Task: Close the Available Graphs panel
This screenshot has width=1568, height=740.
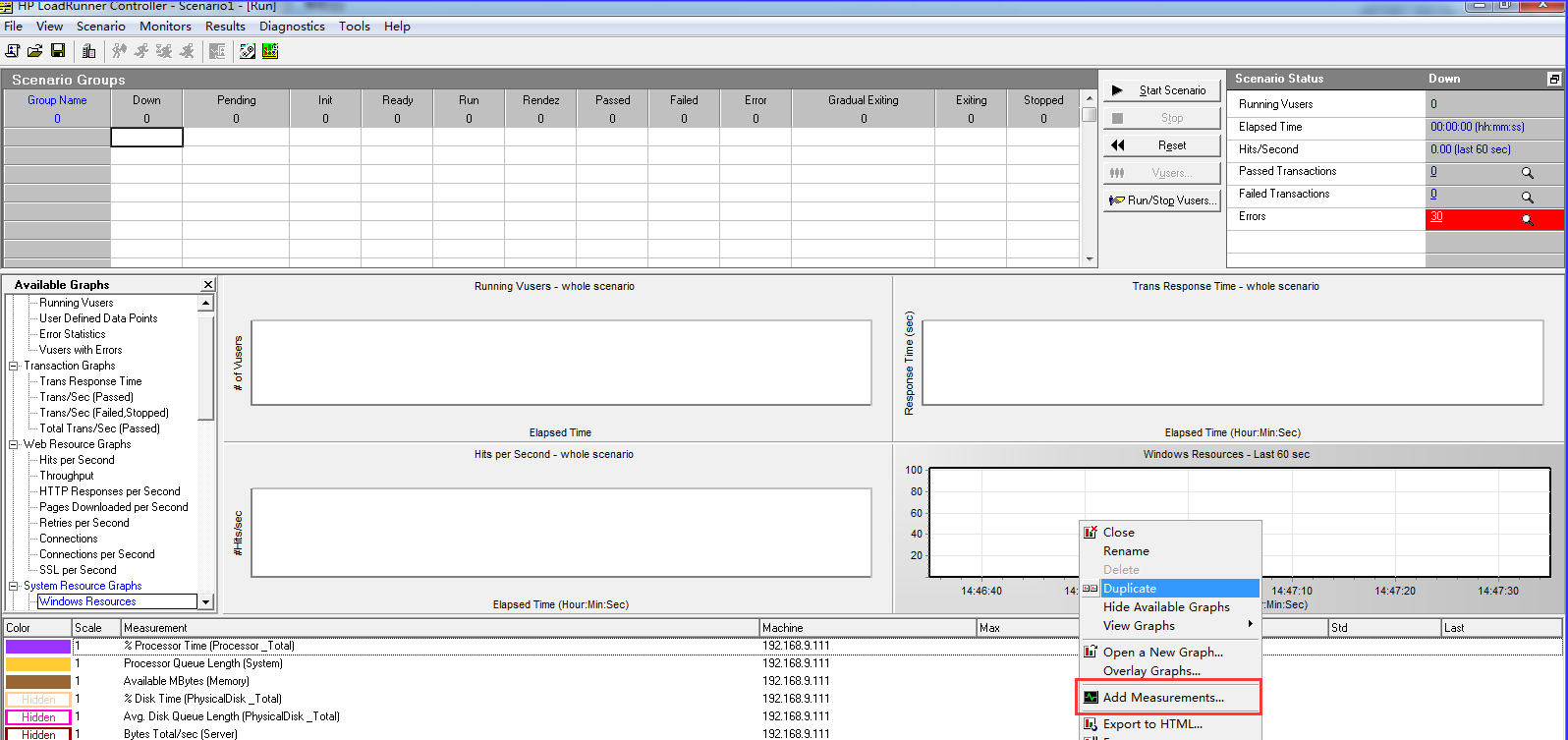Action: (x=208, y=284)
